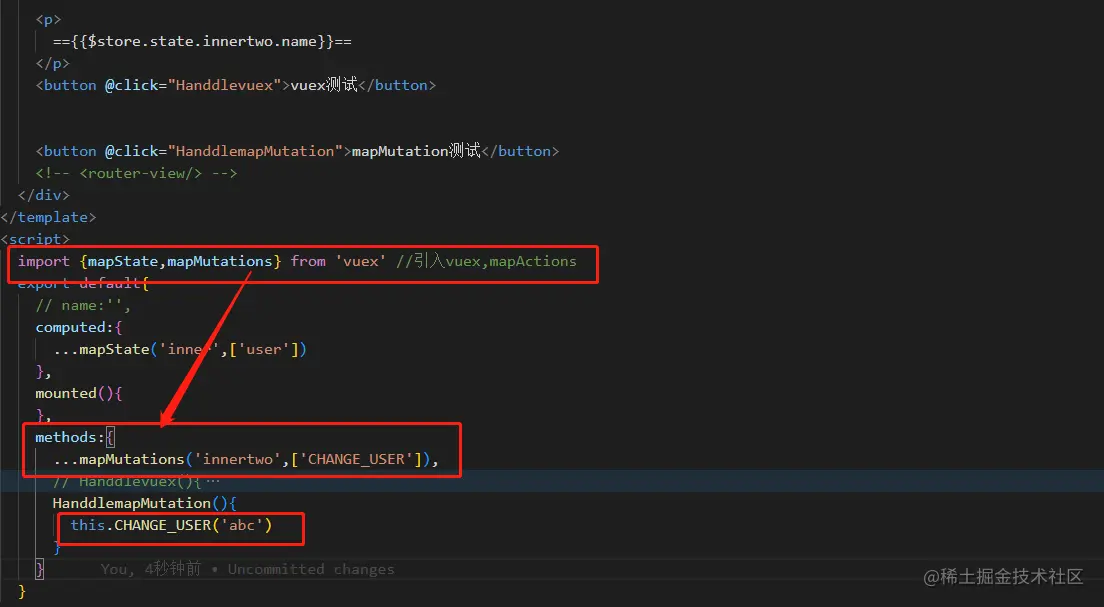This screenshot has height=607, width=1104.
Task: Click the closing </template> tag
Action: pos(48,217)
